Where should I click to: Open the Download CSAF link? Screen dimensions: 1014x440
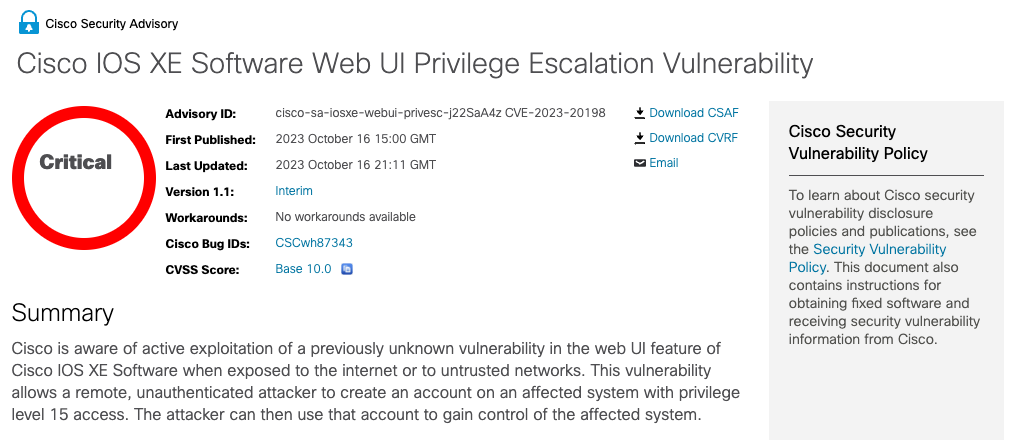tap(694, 113)
